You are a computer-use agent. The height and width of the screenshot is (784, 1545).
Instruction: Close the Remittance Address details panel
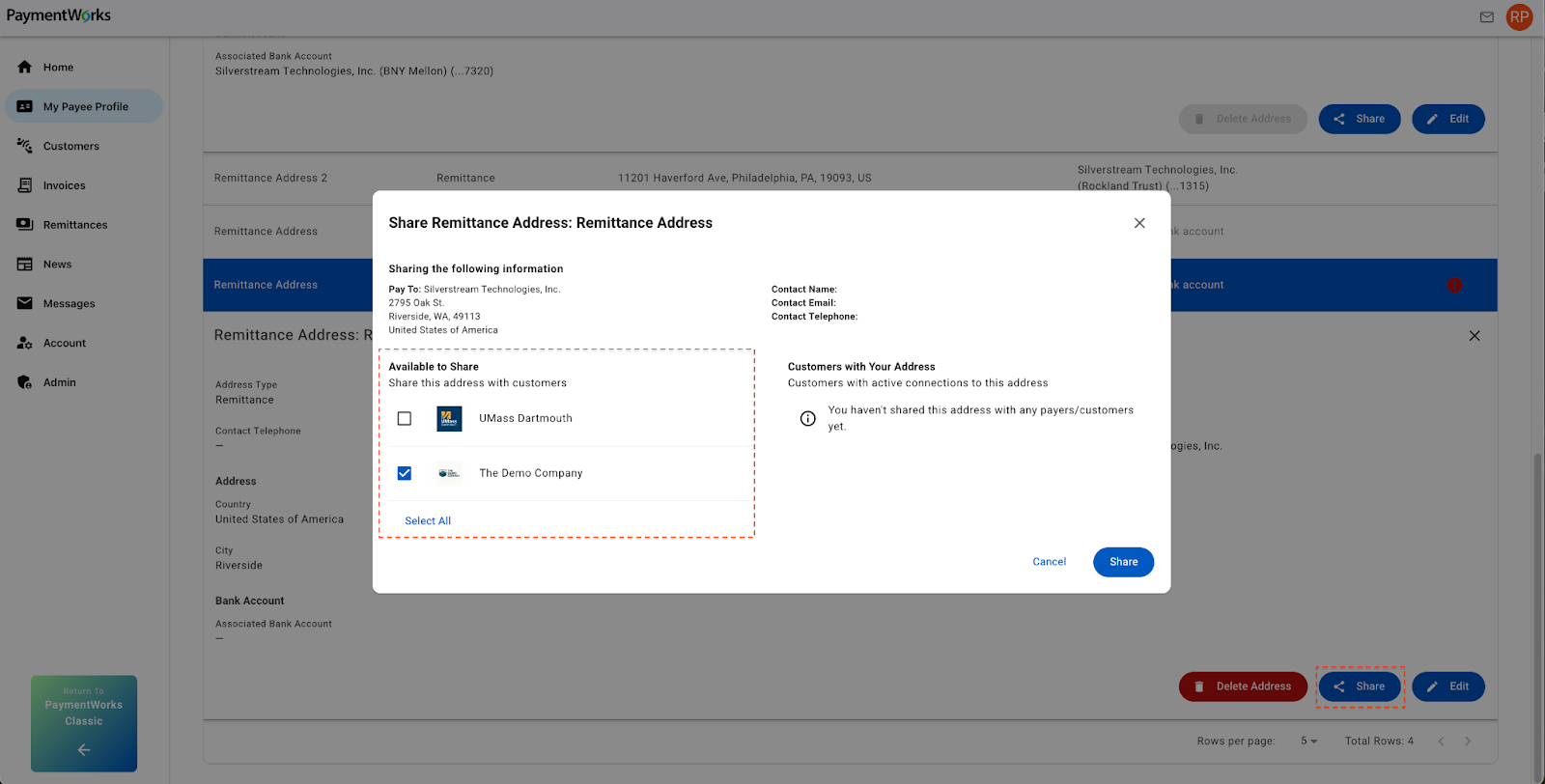click(1475, 336)
